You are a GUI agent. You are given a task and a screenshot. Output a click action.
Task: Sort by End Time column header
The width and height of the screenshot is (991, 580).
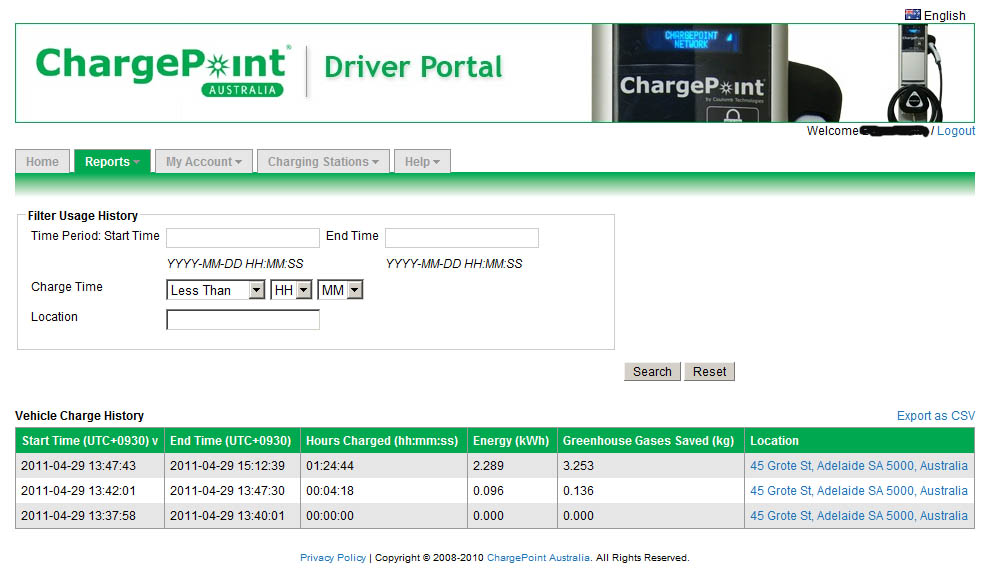coord(231,440)
